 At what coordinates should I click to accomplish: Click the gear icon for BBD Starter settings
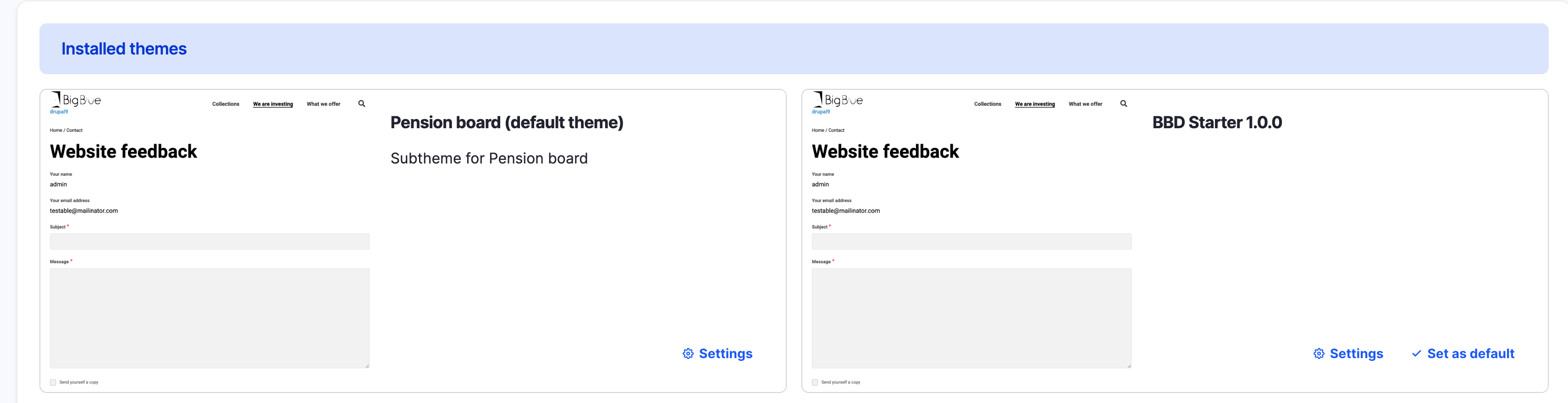pos(1319,354)
